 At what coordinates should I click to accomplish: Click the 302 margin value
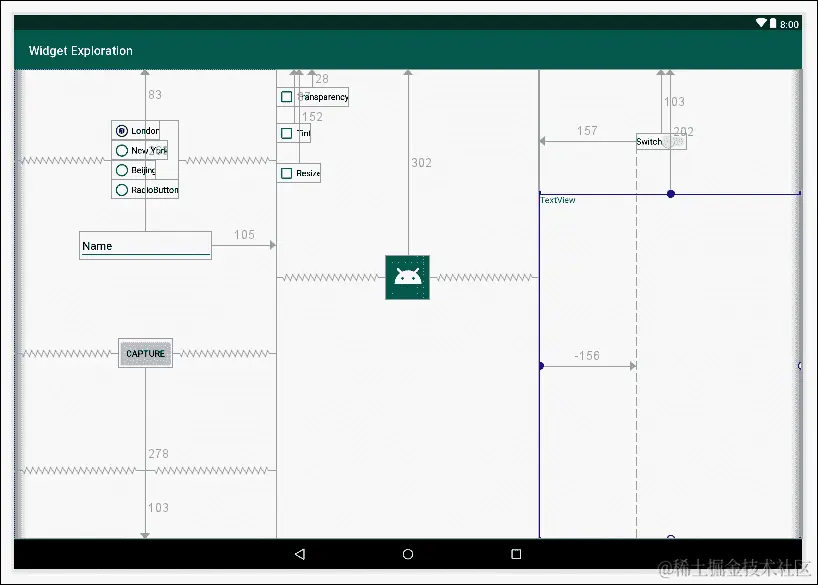[422, 163]
